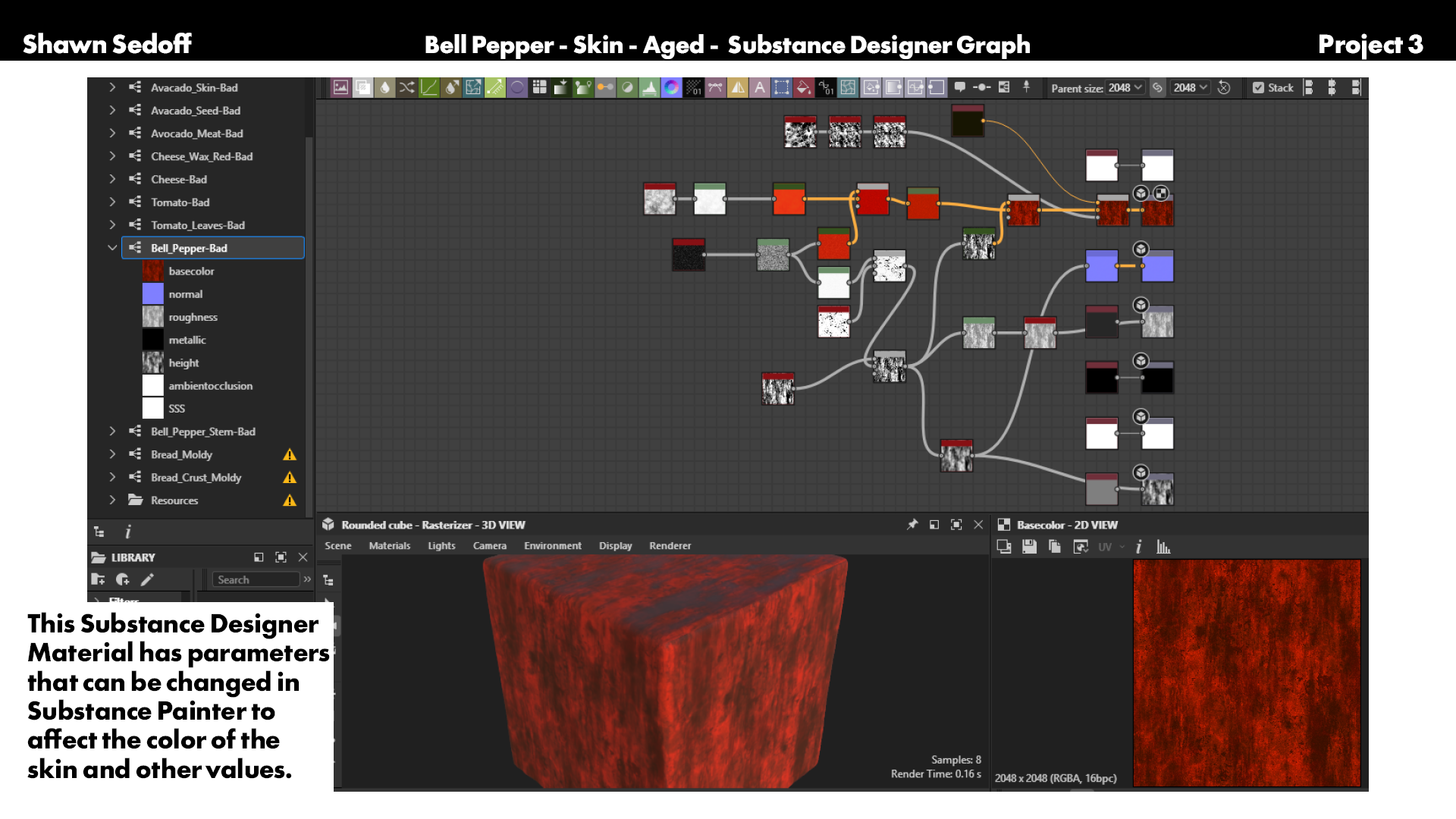Select the Blend node icon

click(363, 88)
